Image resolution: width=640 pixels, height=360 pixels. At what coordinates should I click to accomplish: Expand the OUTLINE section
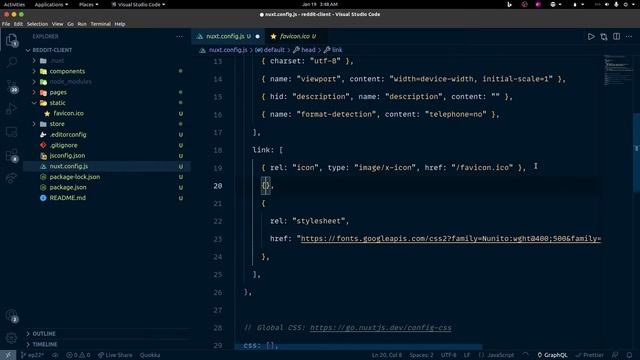tap(44, 333)
